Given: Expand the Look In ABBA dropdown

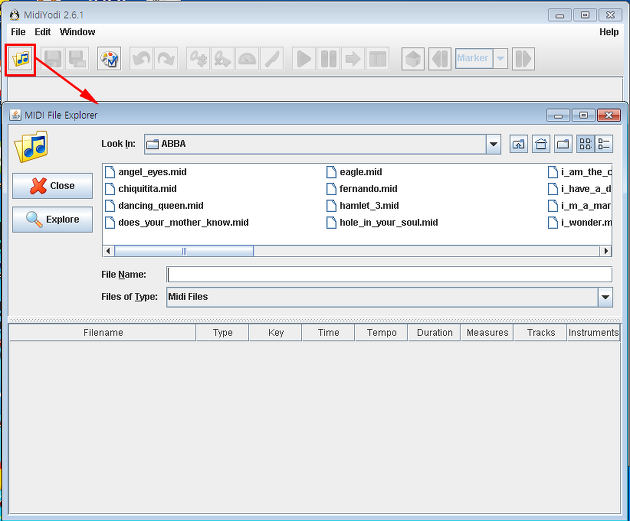Looking at the screenshot, I should tap(493, 144).
